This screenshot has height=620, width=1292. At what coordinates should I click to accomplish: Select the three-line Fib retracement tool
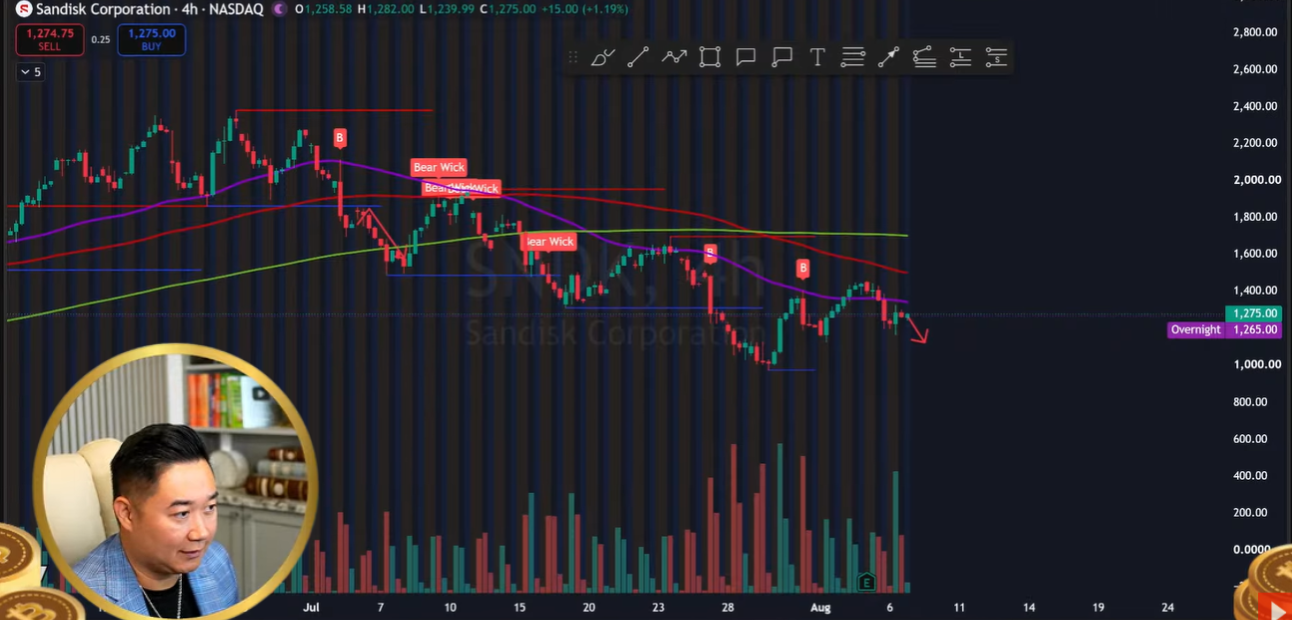pos(853,57)
